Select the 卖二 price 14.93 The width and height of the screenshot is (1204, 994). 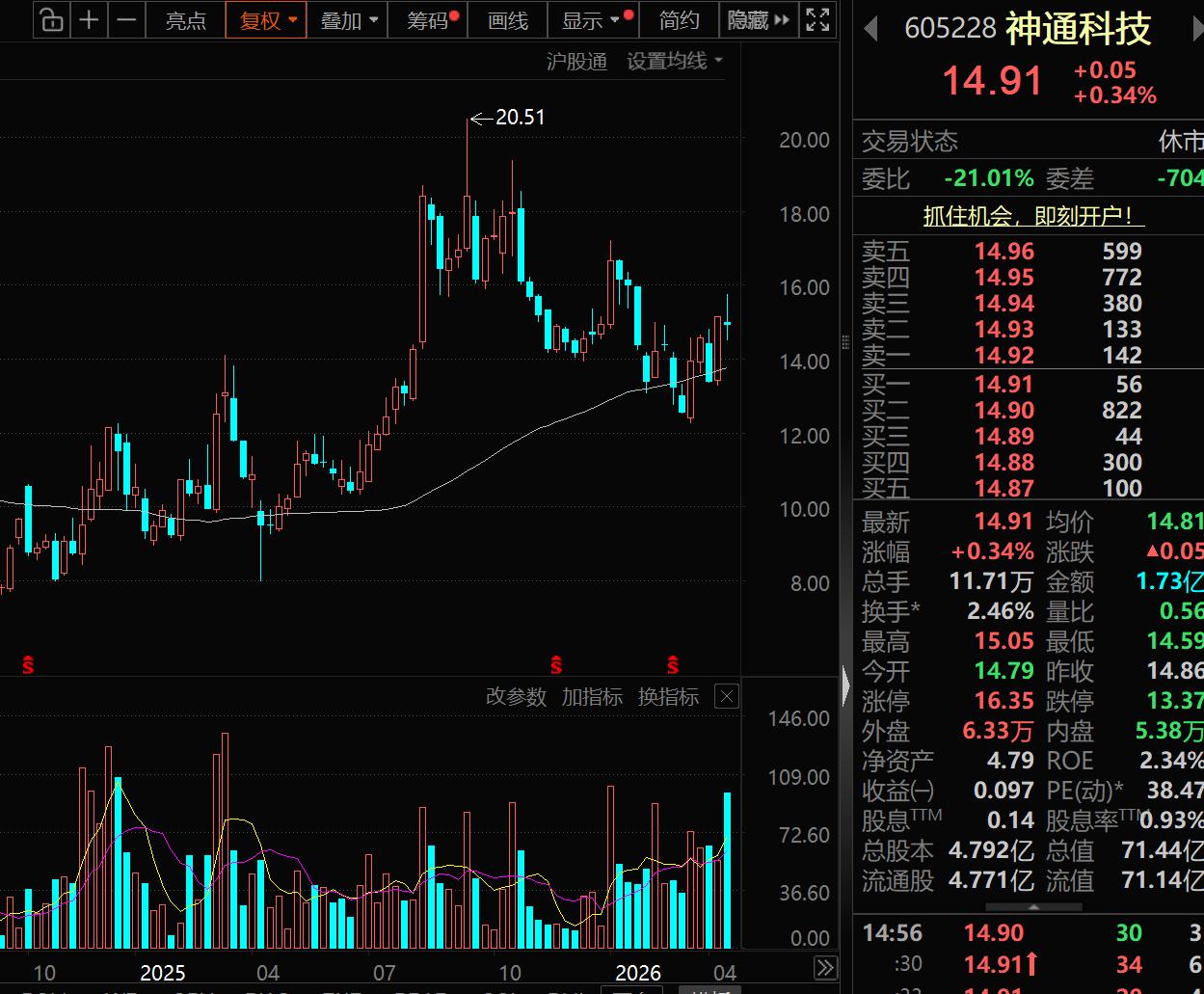pos(1003,330)
